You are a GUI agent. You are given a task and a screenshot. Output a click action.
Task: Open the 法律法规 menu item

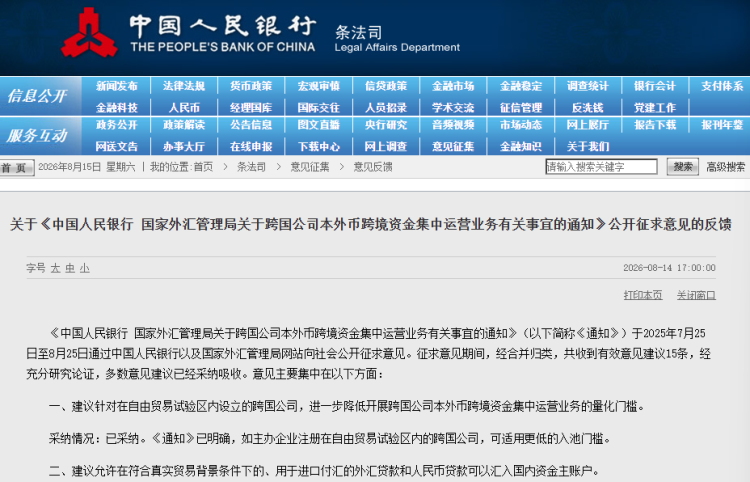(x=184, y=86)
